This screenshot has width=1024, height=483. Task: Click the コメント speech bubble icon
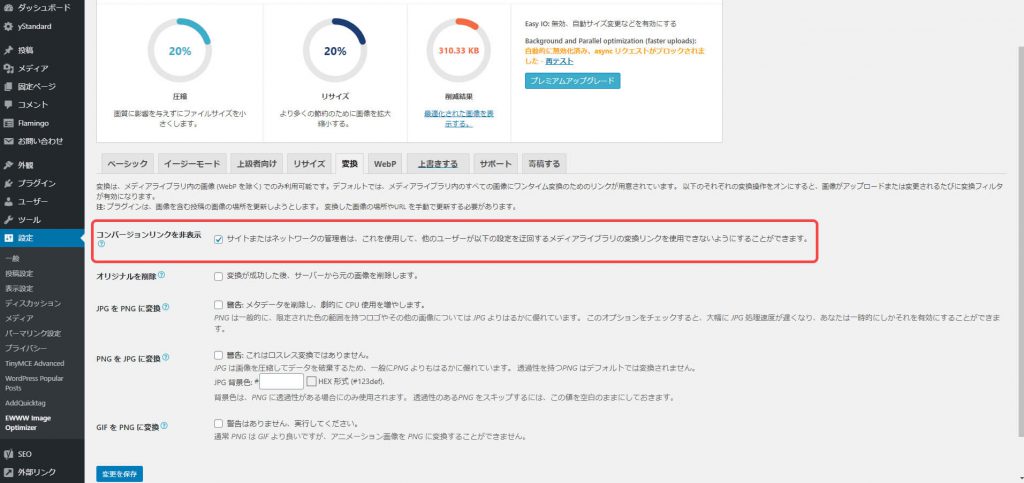pyautogui.click(x=9, y=104)
